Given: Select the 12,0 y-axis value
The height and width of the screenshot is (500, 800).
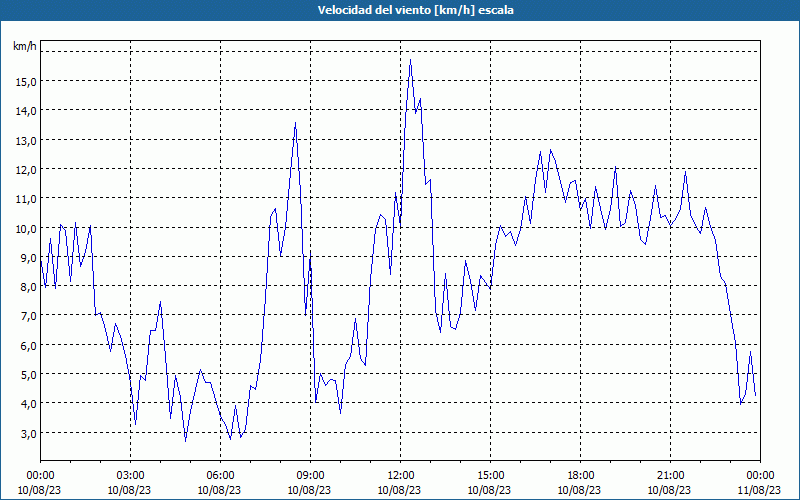Looking at the screenshot, I should (25, 169).
